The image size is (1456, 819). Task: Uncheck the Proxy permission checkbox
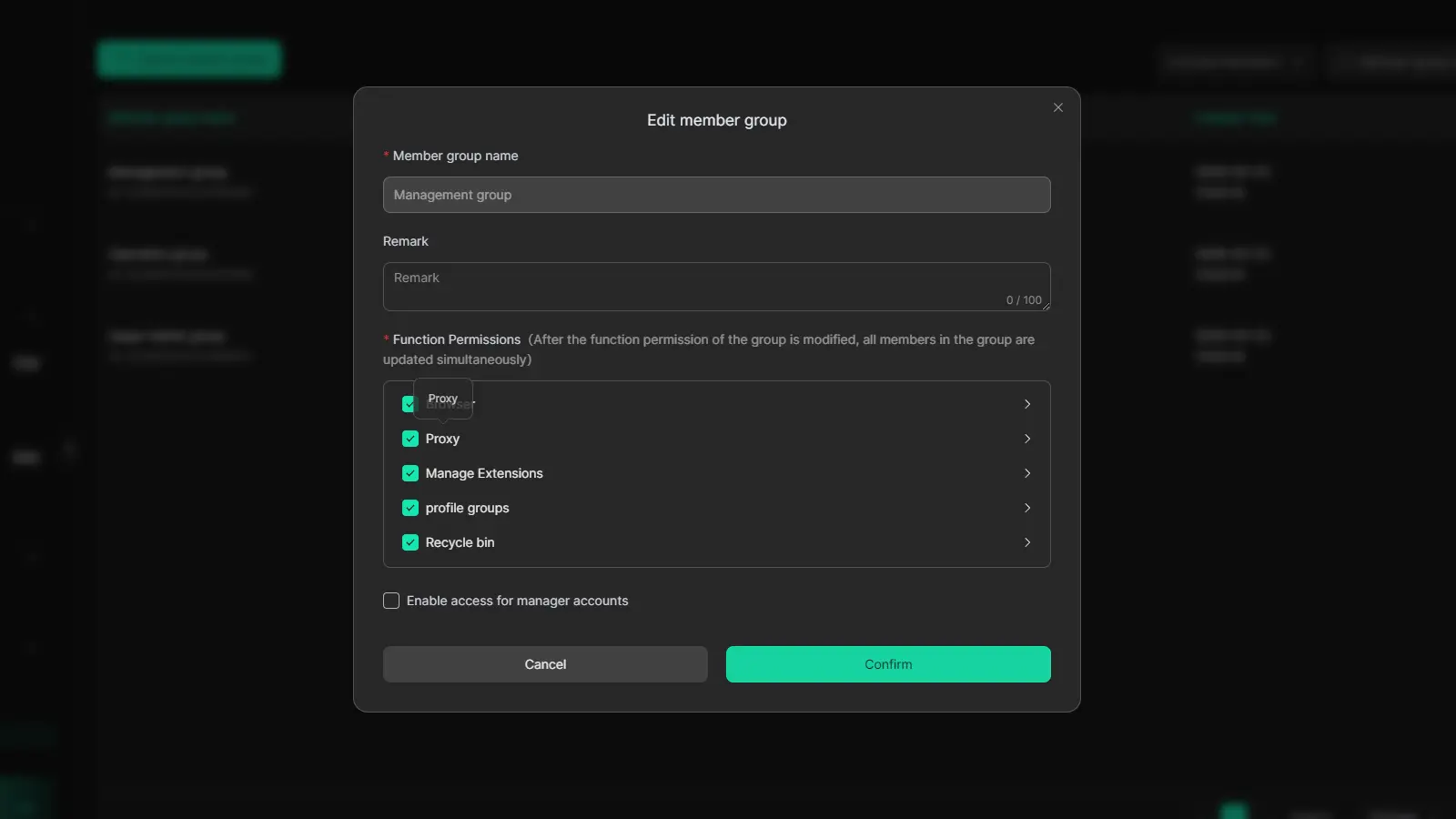(x=410, y=439)
